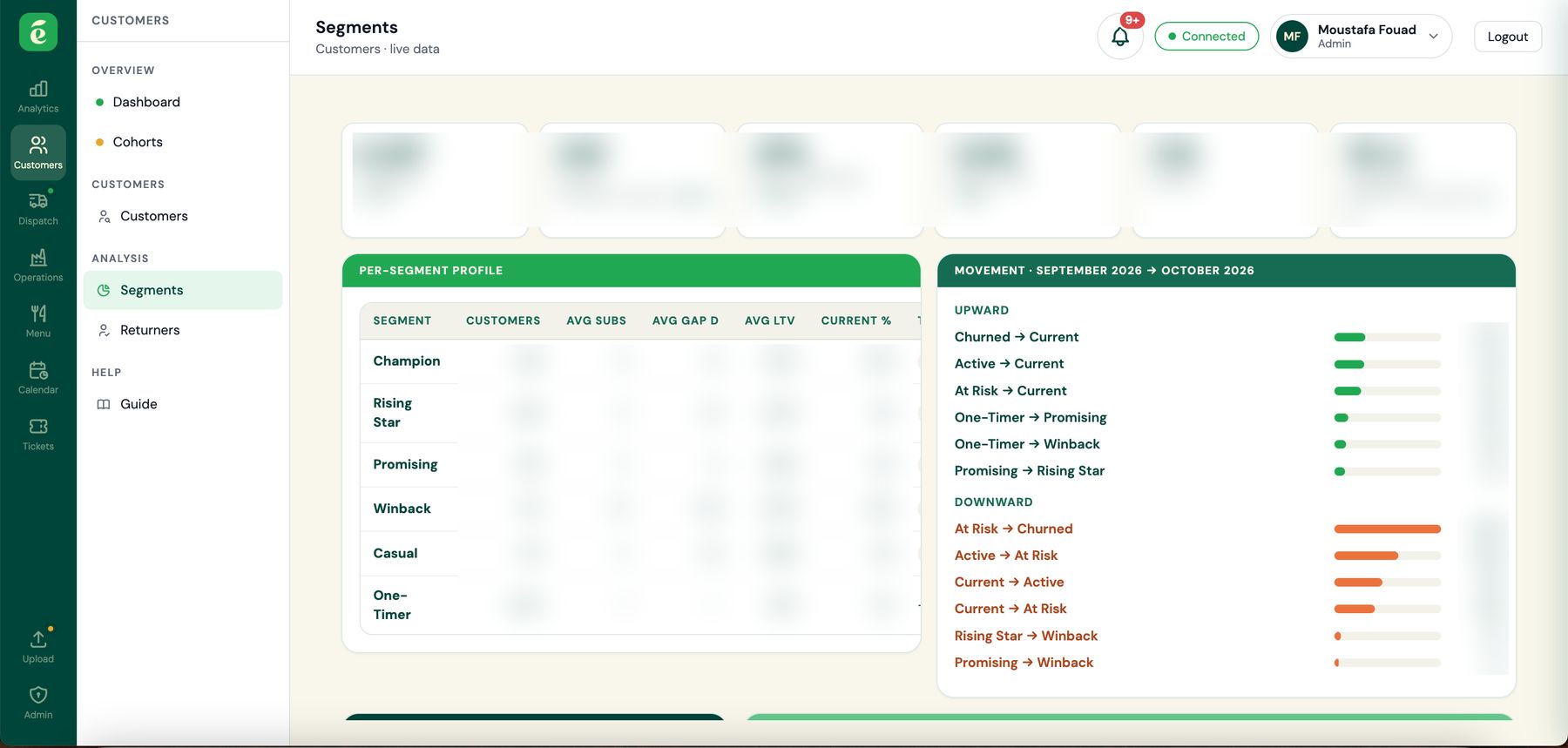Open the Menu fork-and-knife icon
Screen dimensions: 1568x748
coord(38,321)
